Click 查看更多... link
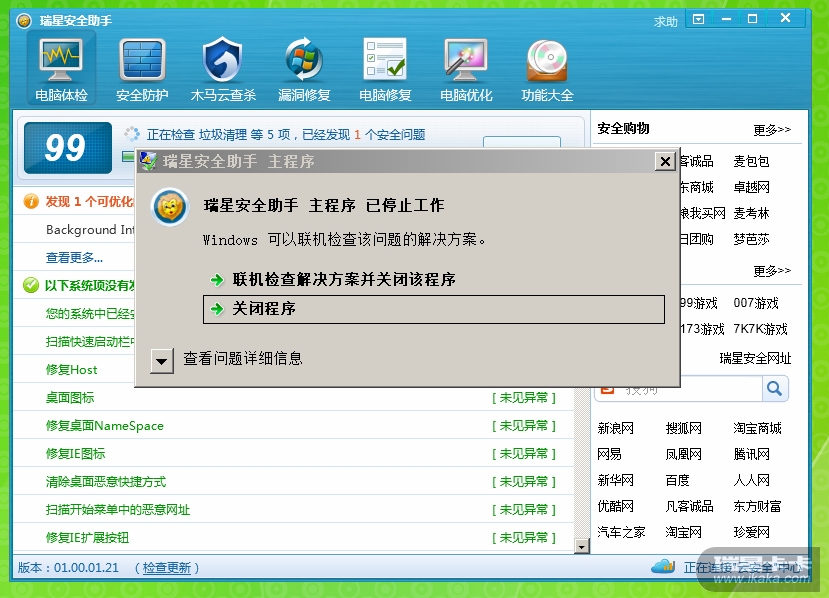This screenshot has width=829, height=598. (74, 257)
